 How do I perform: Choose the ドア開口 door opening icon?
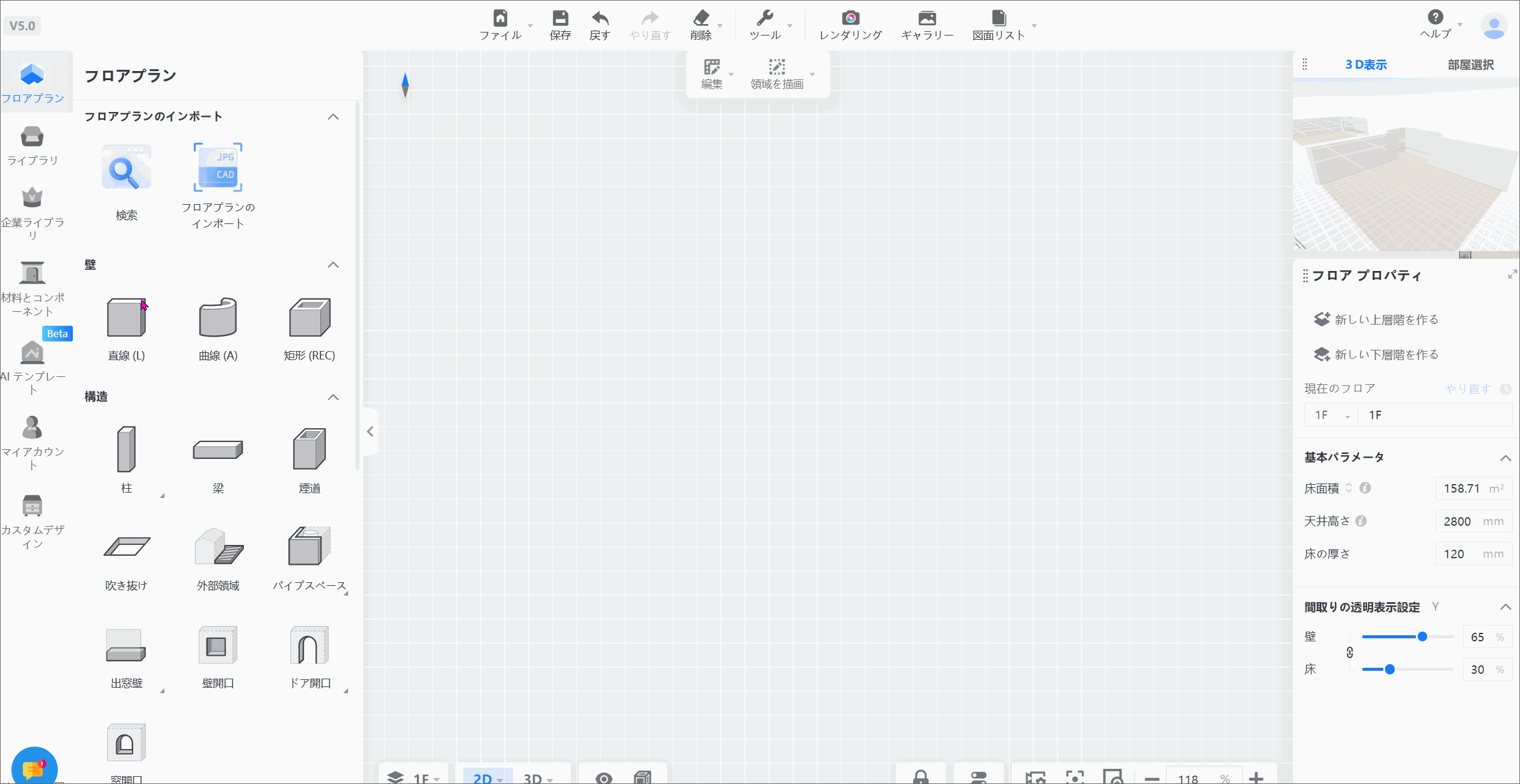coord(310,646)
